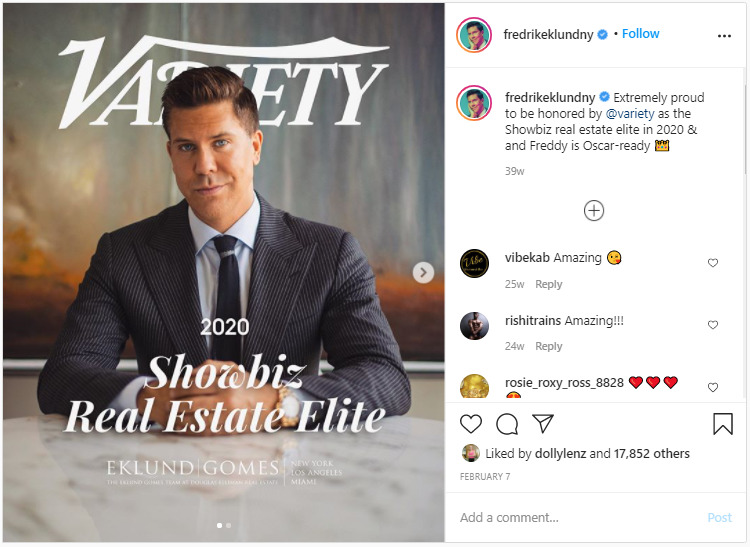This screenshot has width=750, height=547.
Task: Like vibekab's comment
Action: tap(713, 263)
